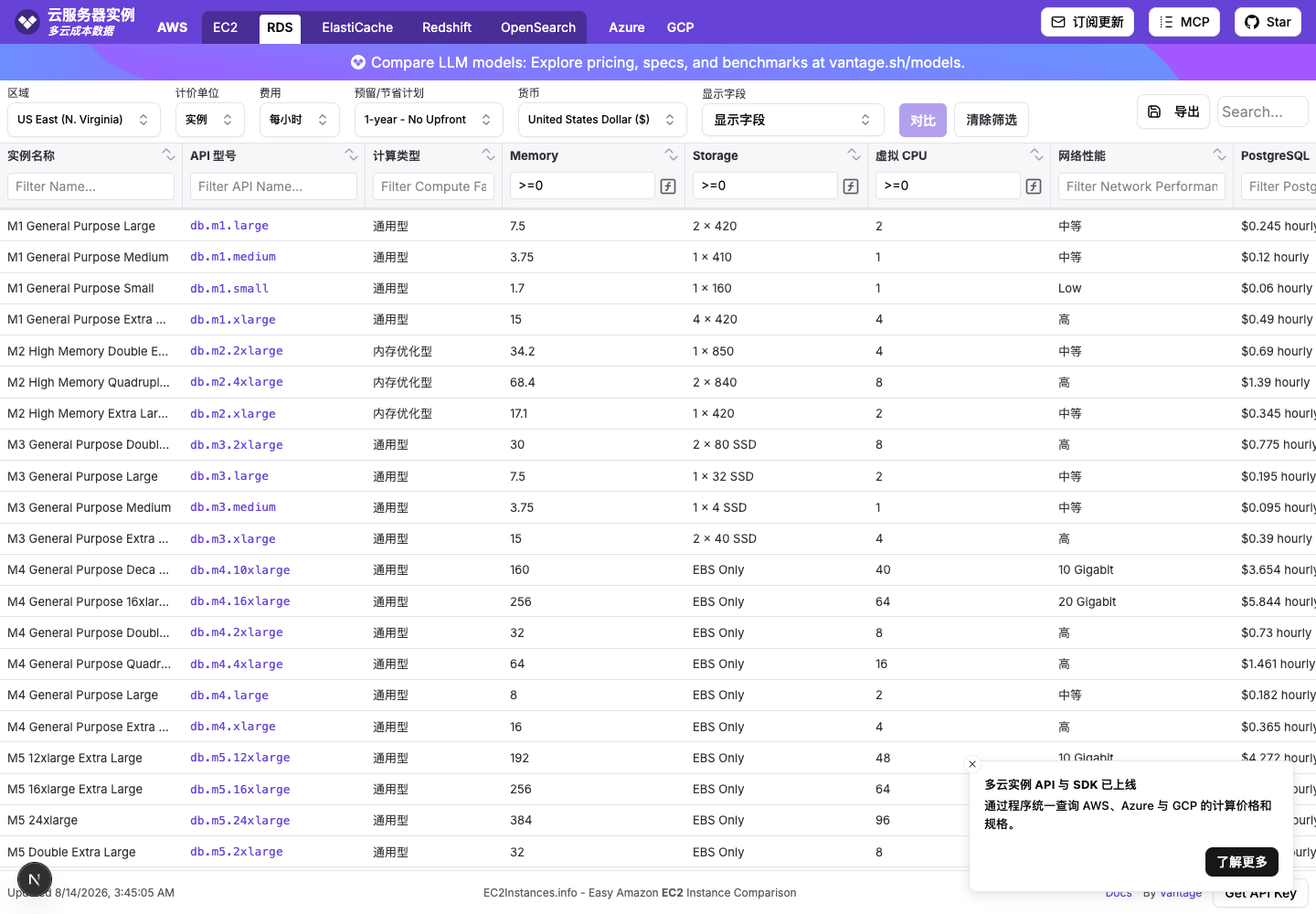Switch to the Azure tab
Viewport: 1316px width, 914px height.
[627, 27]
